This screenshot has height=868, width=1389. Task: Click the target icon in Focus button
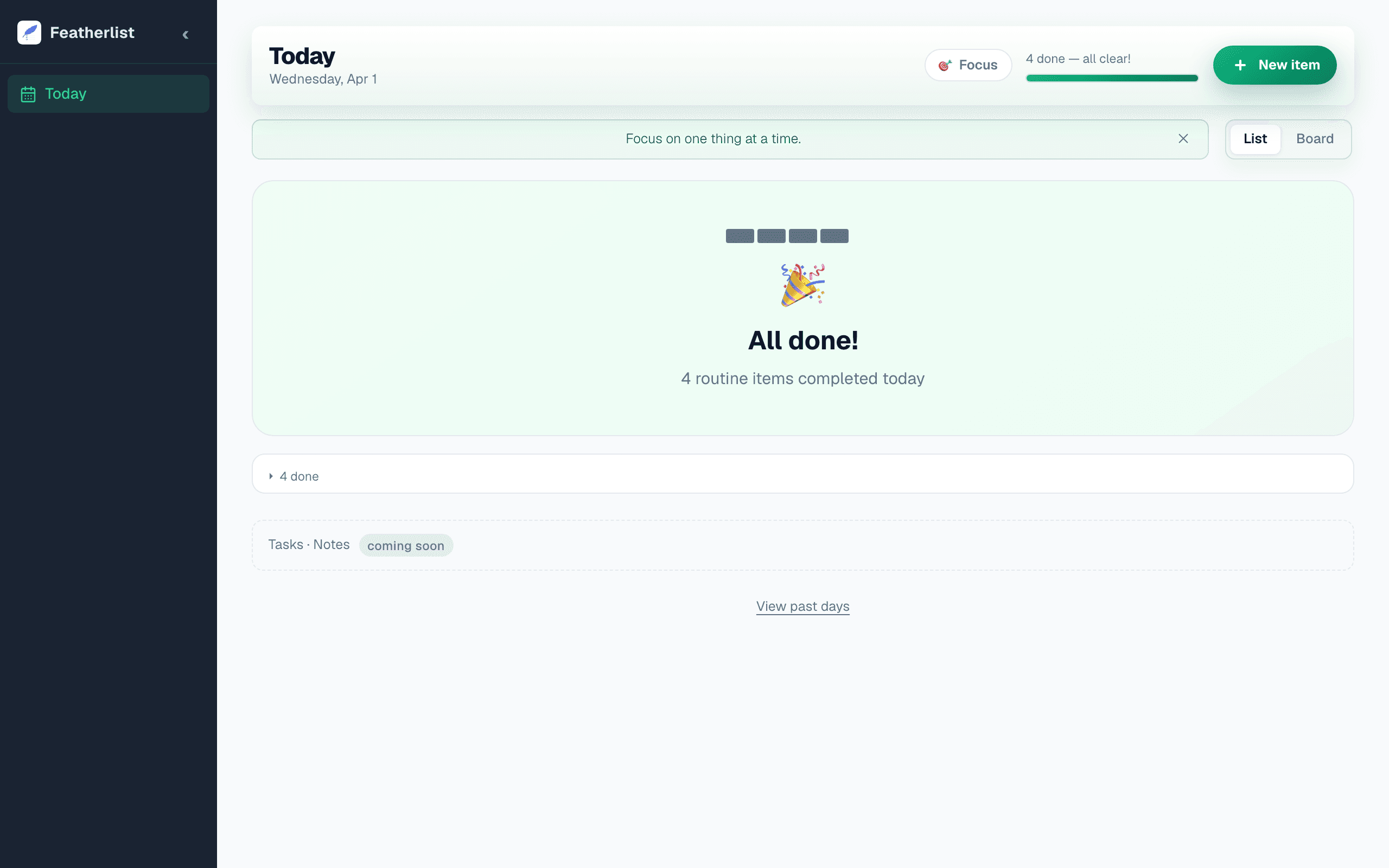pyautogui.click(x=945, y=66)
